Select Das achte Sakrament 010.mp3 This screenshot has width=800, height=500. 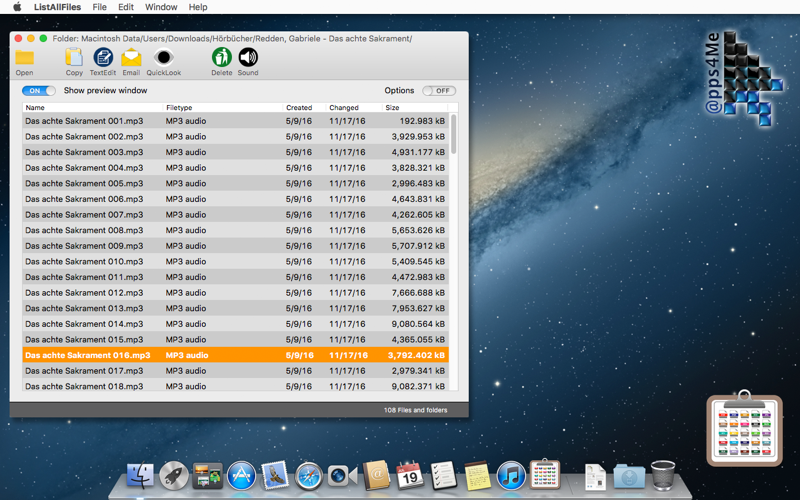[235, 261]
